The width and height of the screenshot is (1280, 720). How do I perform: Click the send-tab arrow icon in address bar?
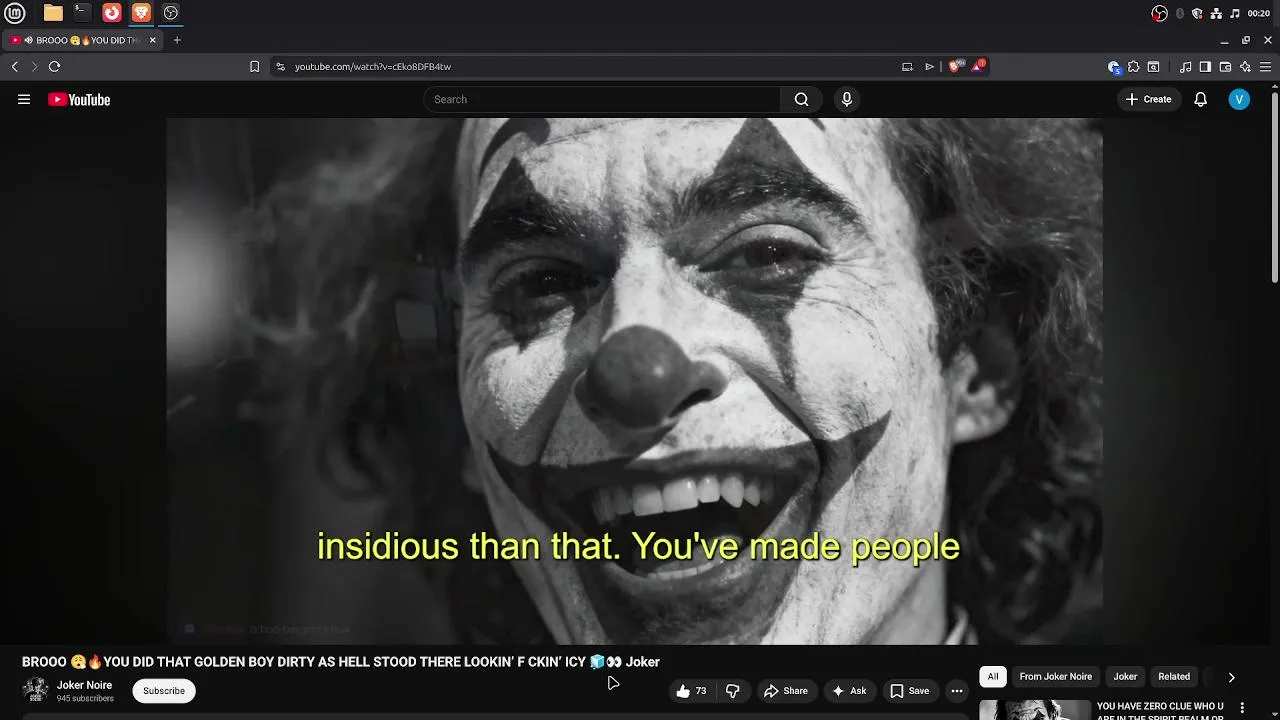click(x=929, y=67)
